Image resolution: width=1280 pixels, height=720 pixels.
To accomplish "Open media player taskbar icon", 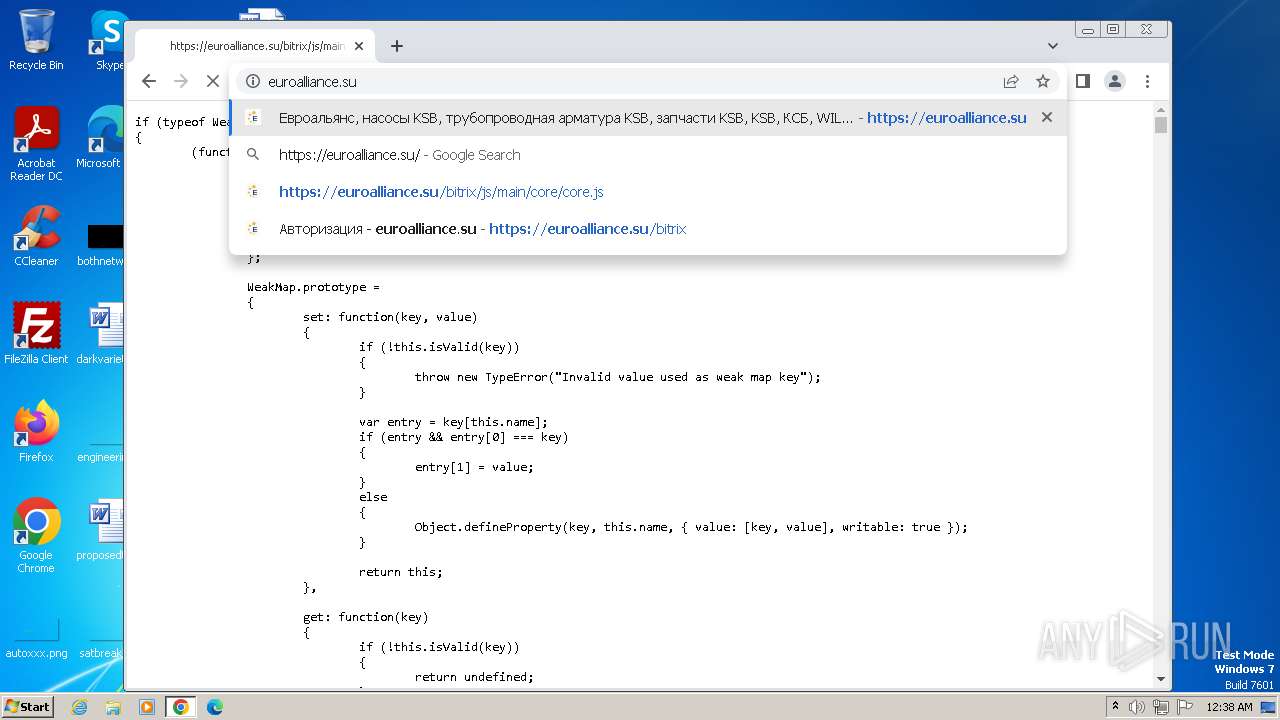I will 147,707.
